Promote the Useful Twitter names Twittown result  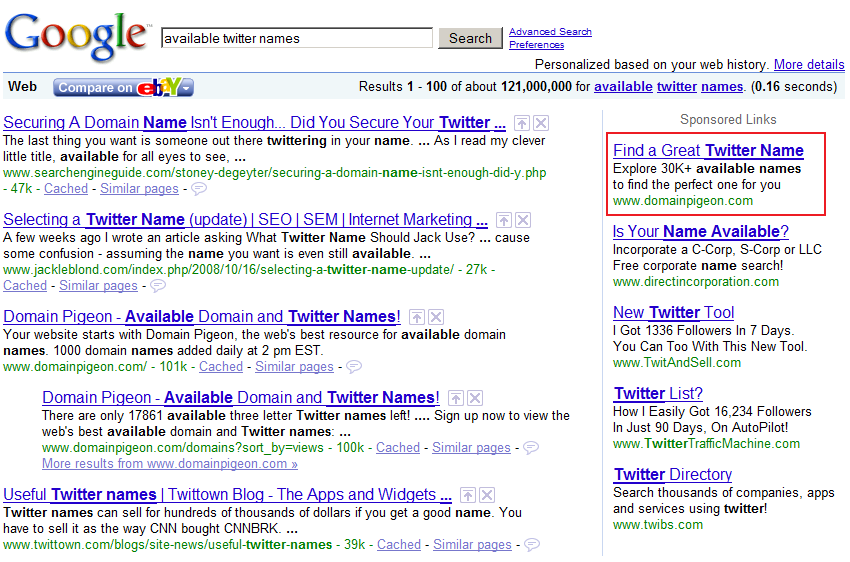coord(467,495)
